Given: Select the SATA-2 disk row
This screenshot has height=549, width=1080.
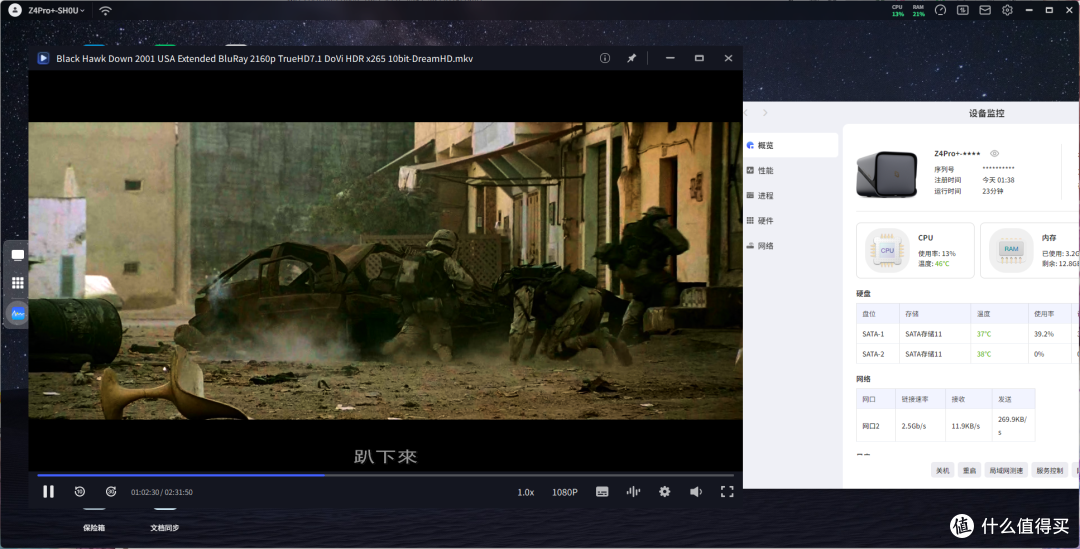Looking at the screenshot, I should (x=968, y=354).
